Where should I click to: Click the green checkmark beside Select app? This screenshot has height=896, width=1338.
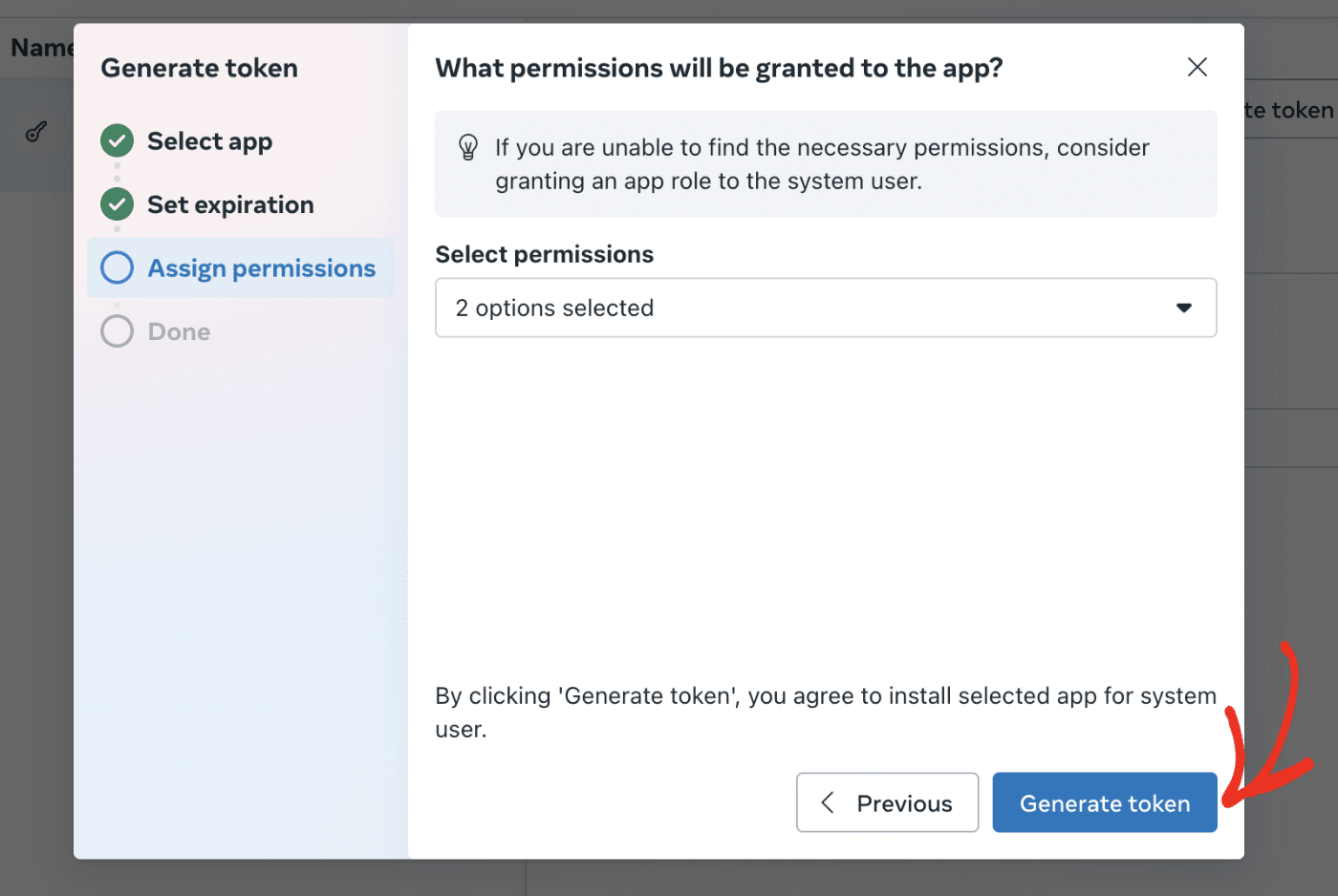116,140
